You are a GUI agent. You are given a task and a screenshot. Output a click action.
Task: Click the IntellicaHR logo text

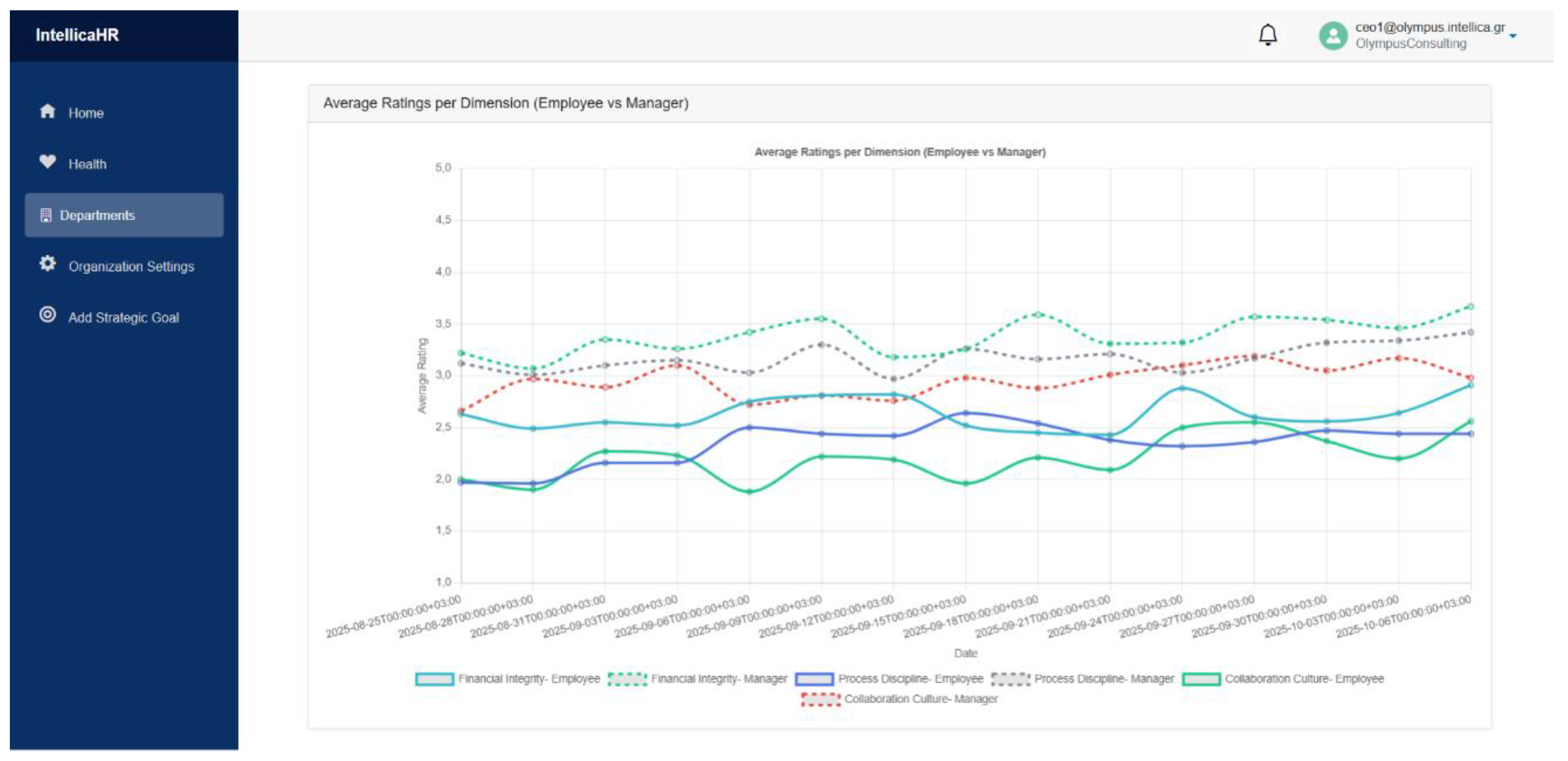(x=77, y=35)
